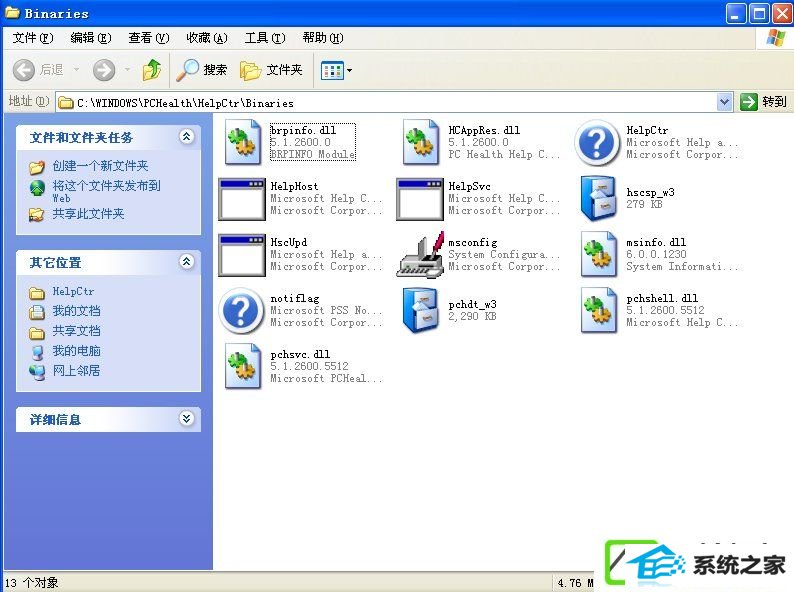The height and width of the screenshot is (592, 794).
Task: Select the HelpHost application icon
Action: tap(242, 199)
